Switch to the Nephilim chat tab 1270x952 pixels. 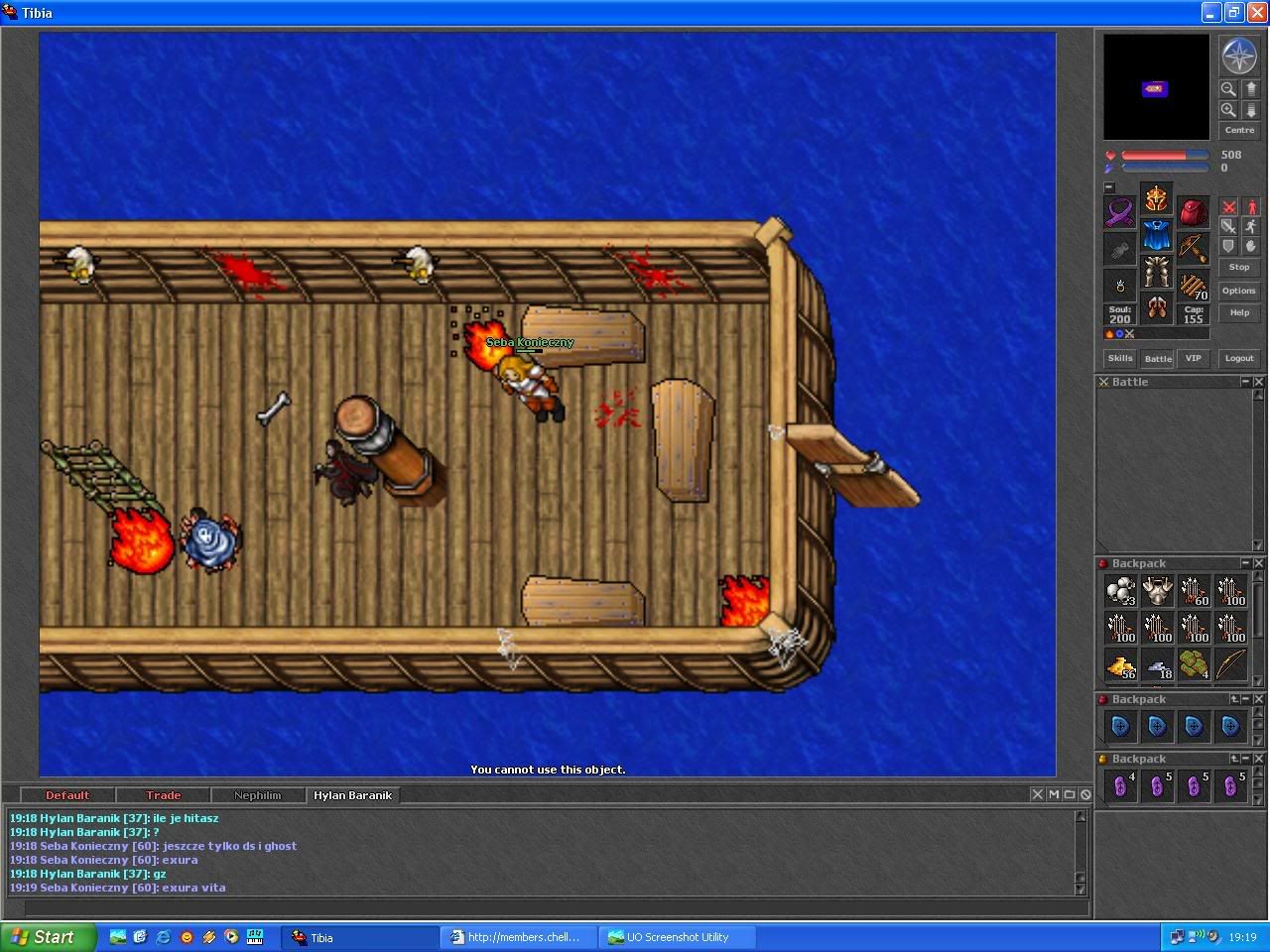coord(258,795)
